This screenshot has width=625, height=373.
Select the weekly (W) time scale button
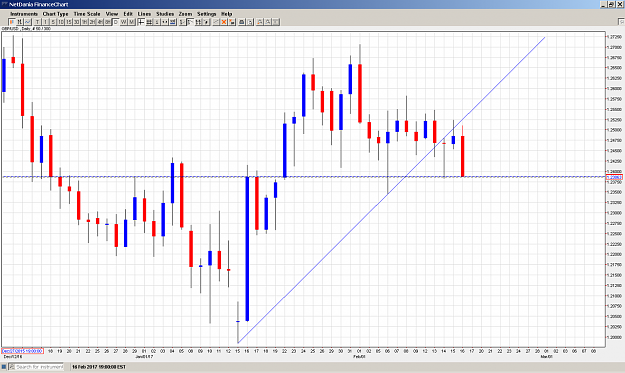tap(124, 22)
